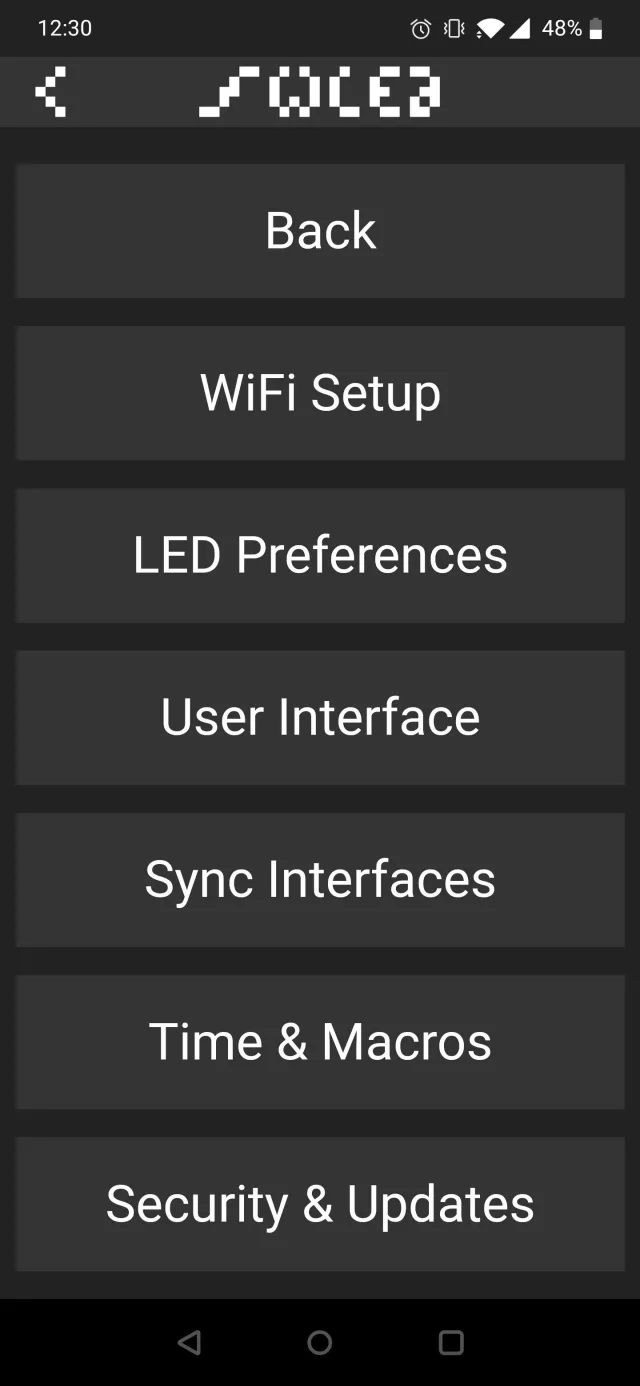Tap the 12:30 clock in status bar
Screen dimensions: 640x1386
65,29
